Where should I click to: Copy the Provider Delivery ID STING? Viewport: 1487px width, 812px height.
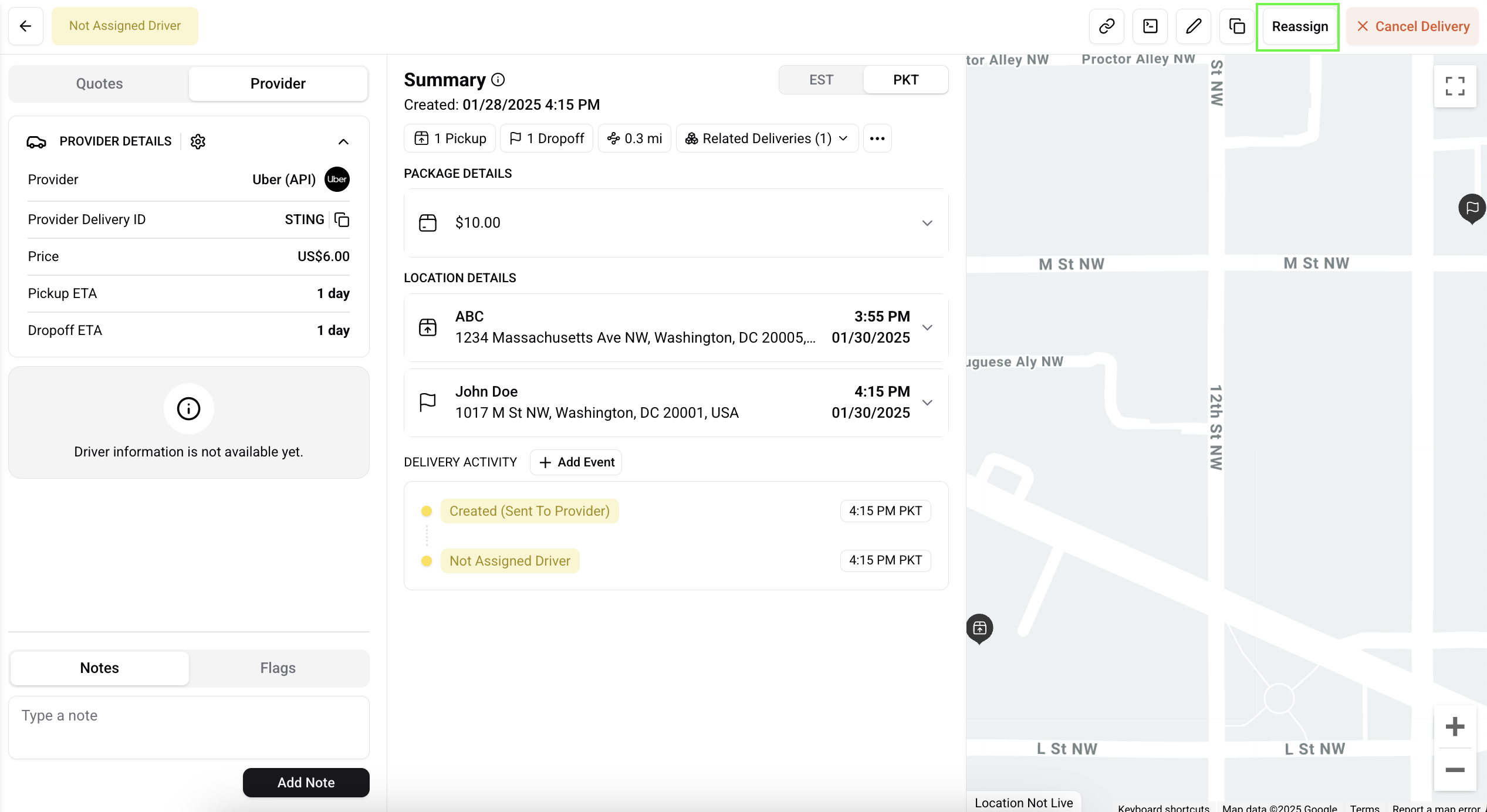(342, 219)
